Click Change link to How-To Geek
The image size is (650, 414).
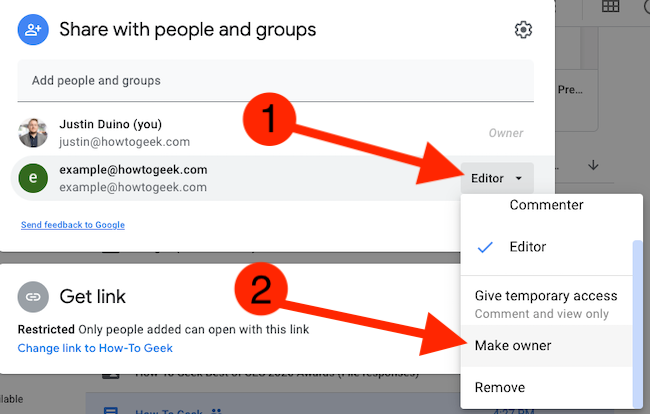click(x=95, y=348)
